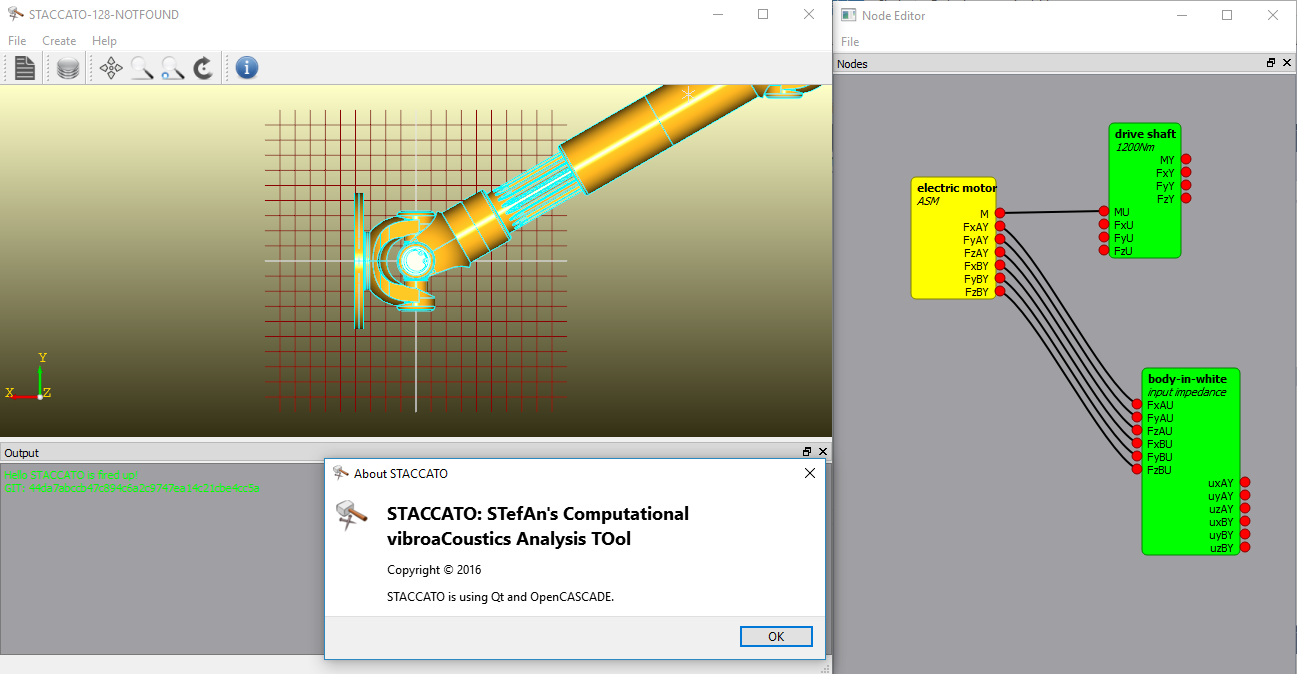The height and width of the screenshot is (674, 1297).
Task: Click the FyY port on drive shaft
Action: 1186,185
